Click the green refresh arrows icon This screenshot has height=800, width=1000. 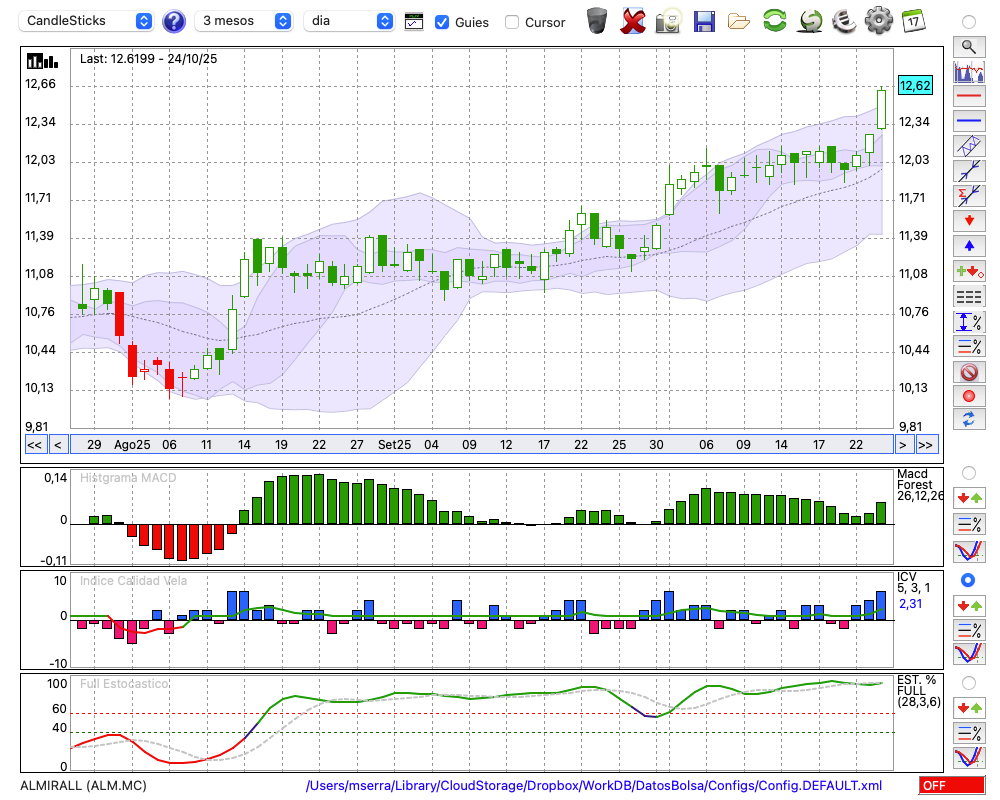pyautogui.click(x=774, y=21)
